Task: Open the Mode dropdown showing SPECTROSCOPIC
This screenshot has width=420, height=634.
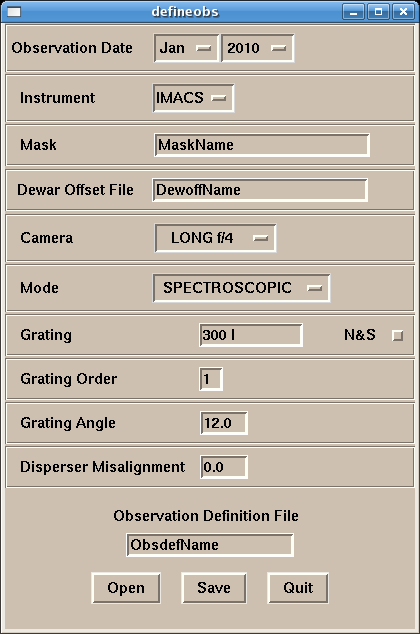Action: 241,288
